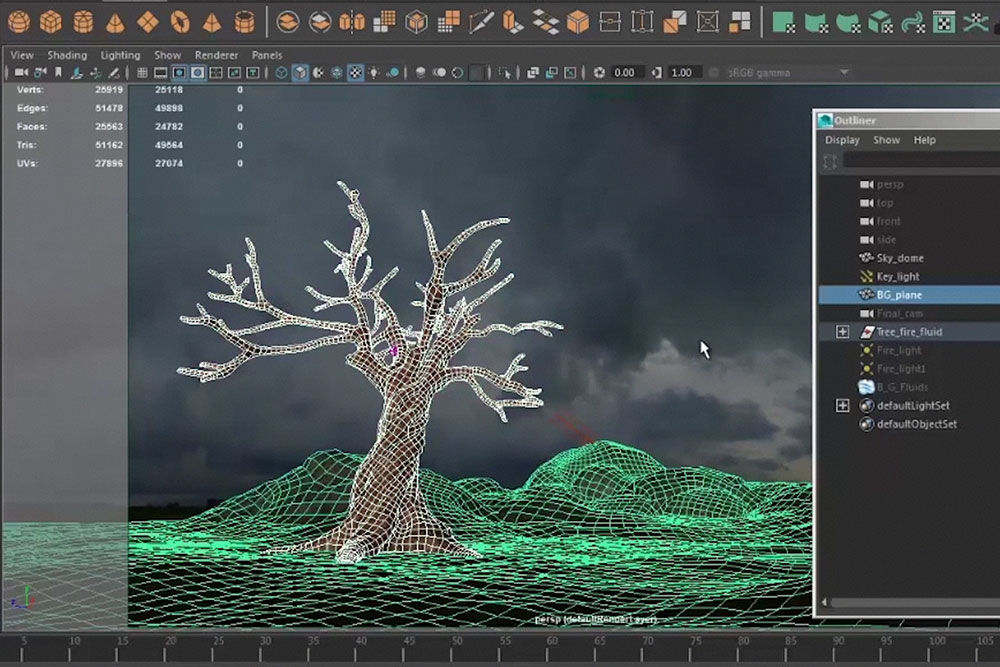Select Key_light in the Outliner

click(898, 277)
